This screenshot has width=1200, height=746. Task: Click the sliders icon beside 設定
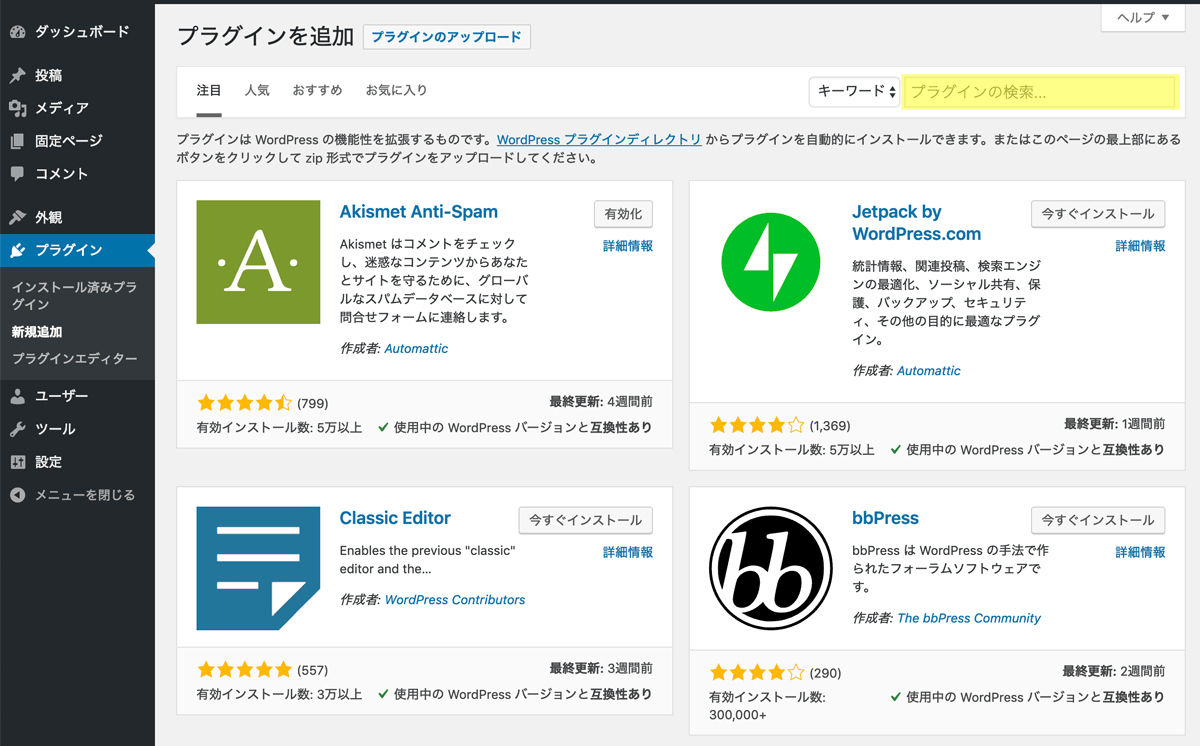tap(17, 462)
